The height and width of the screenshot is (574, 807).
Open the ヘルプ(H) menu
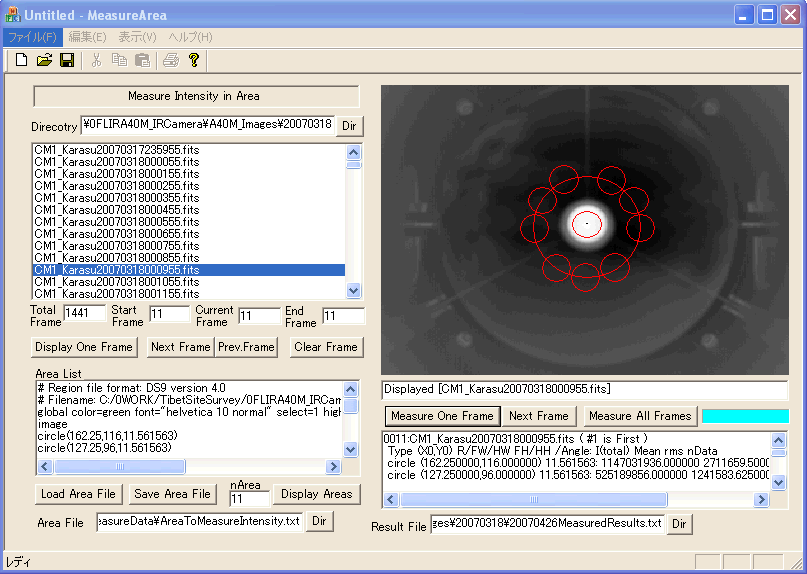(x=190, y=37)
